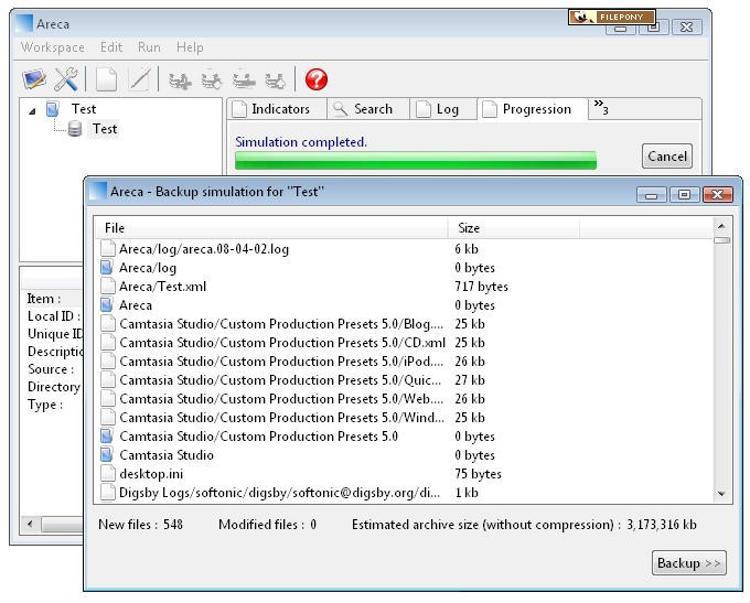The width and height of the screenshot is (750, 603).
Task: Click left arrow of main window horizontal scrollbar
Action: [31, 524]
